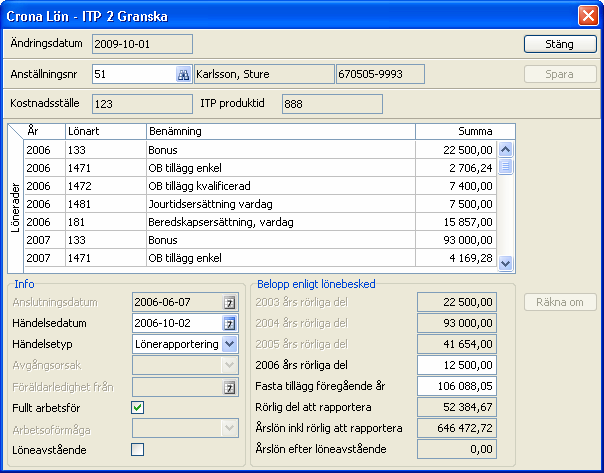Image resolution: width=604 pixels, height=473 pixels.
Task: Click the Årslön efter löneavstående value 0,00
Action: click(x=457, y=449)
